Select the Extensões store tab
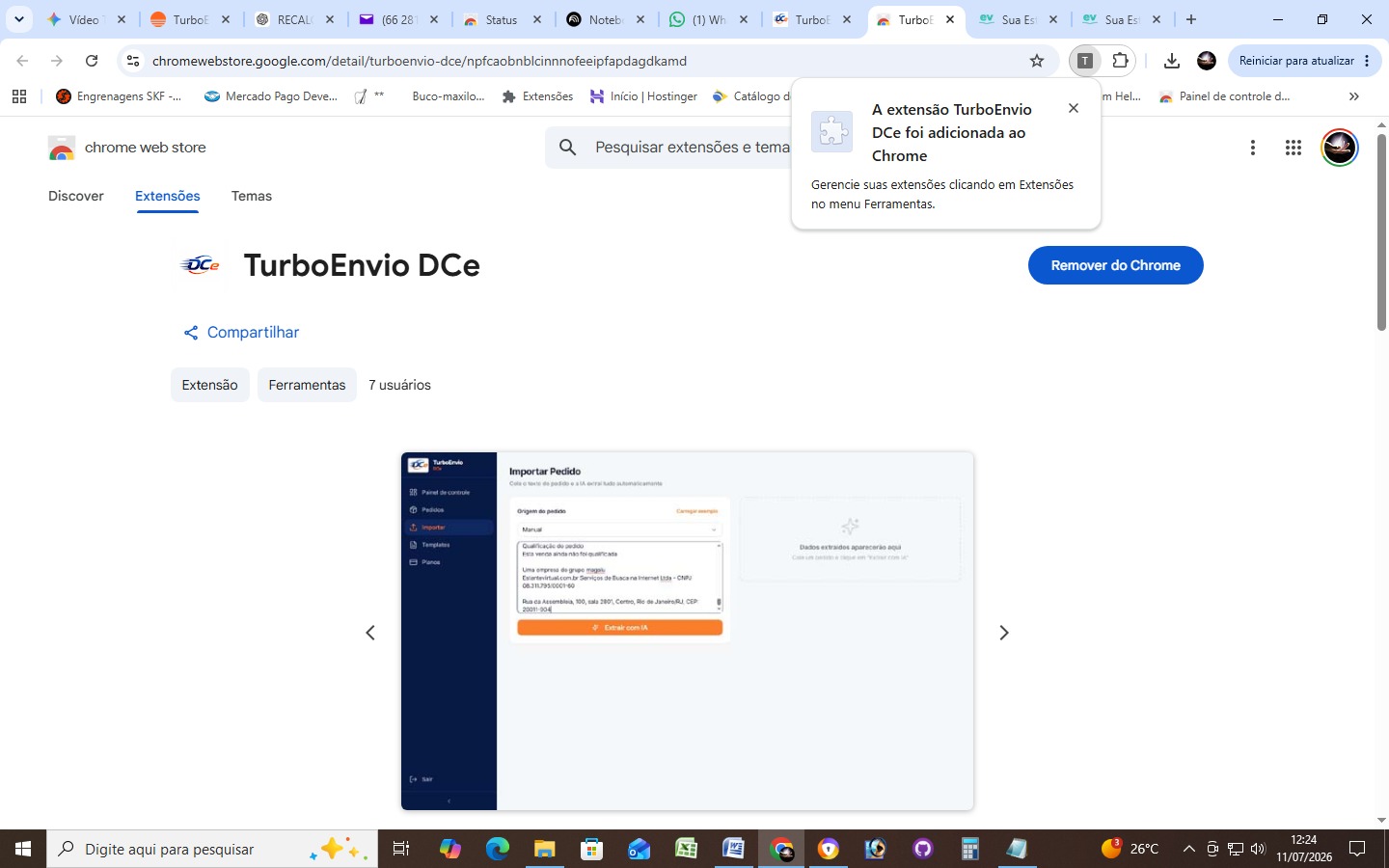The width and height of the screenshot is (1389, 868). pos(168,196)
